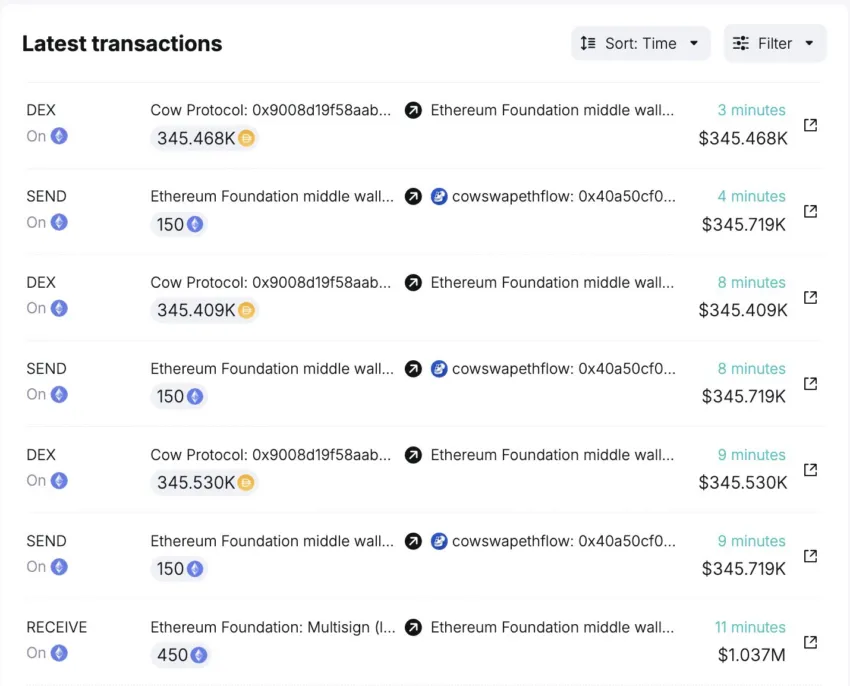Open external link for the RECEIVE transaction
Viewport: 850px width, 686px height.
coord(811,642)
